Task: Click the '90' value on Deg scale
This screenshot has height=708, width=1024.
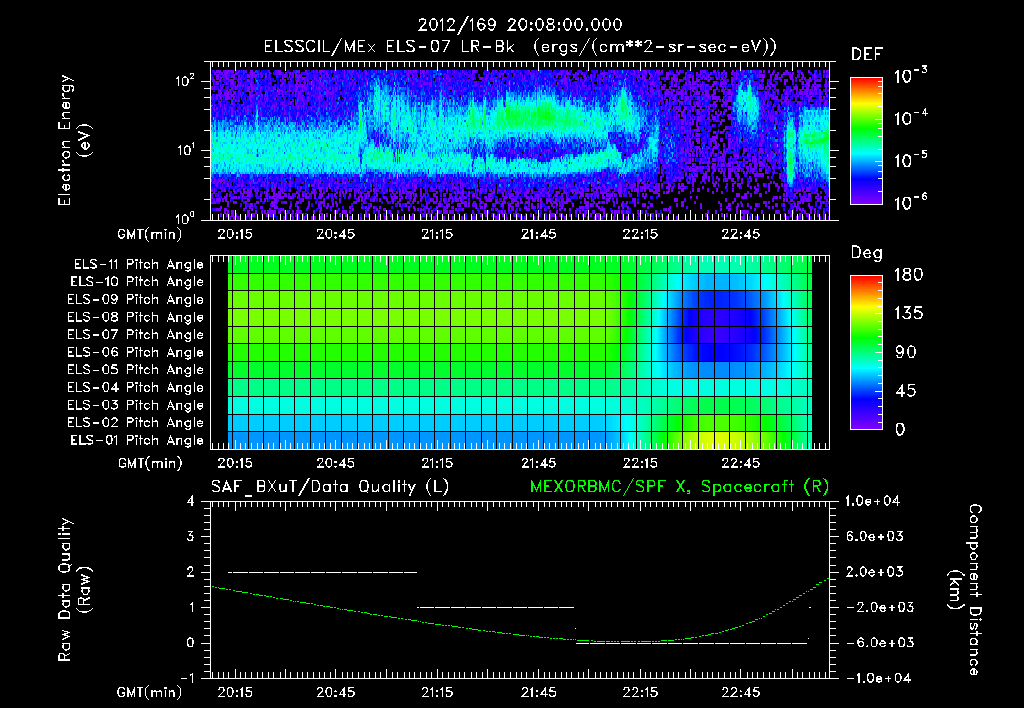Action: [x=906, y=352]
